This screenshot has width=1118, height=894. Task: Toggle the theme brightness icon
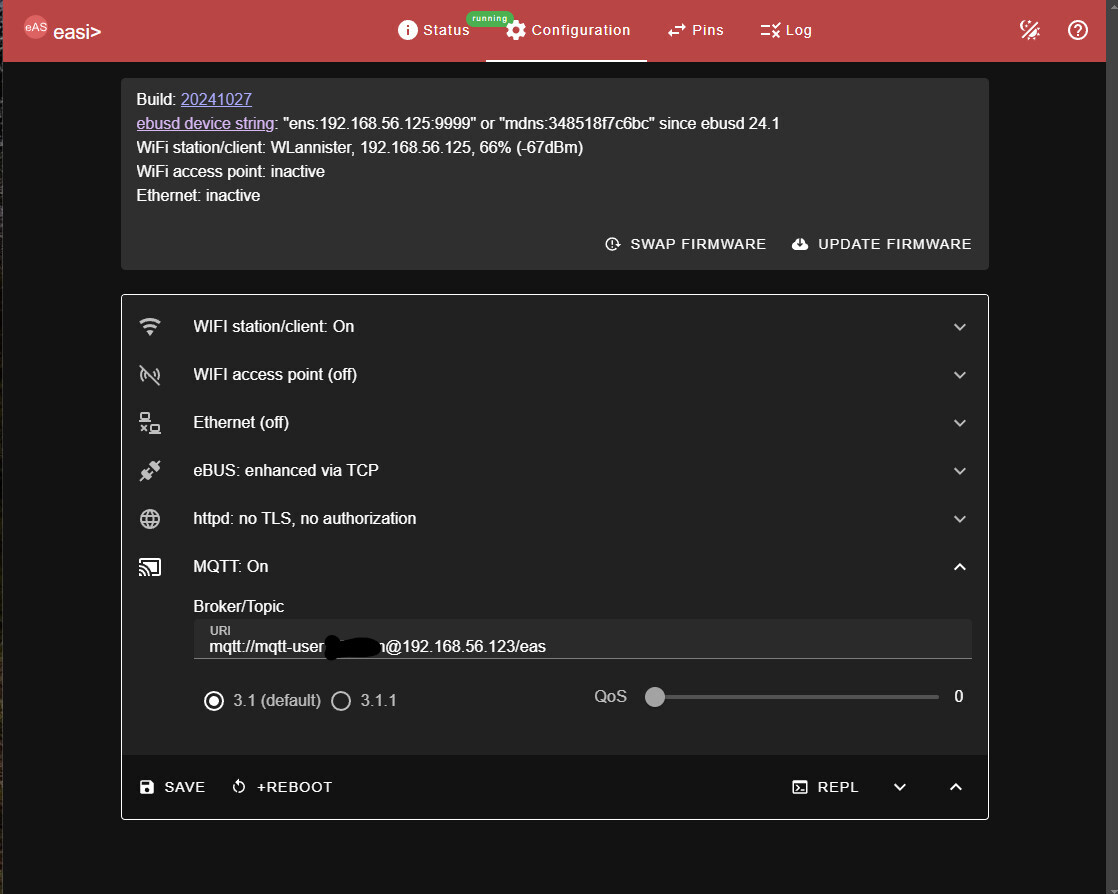(1029, 30)
